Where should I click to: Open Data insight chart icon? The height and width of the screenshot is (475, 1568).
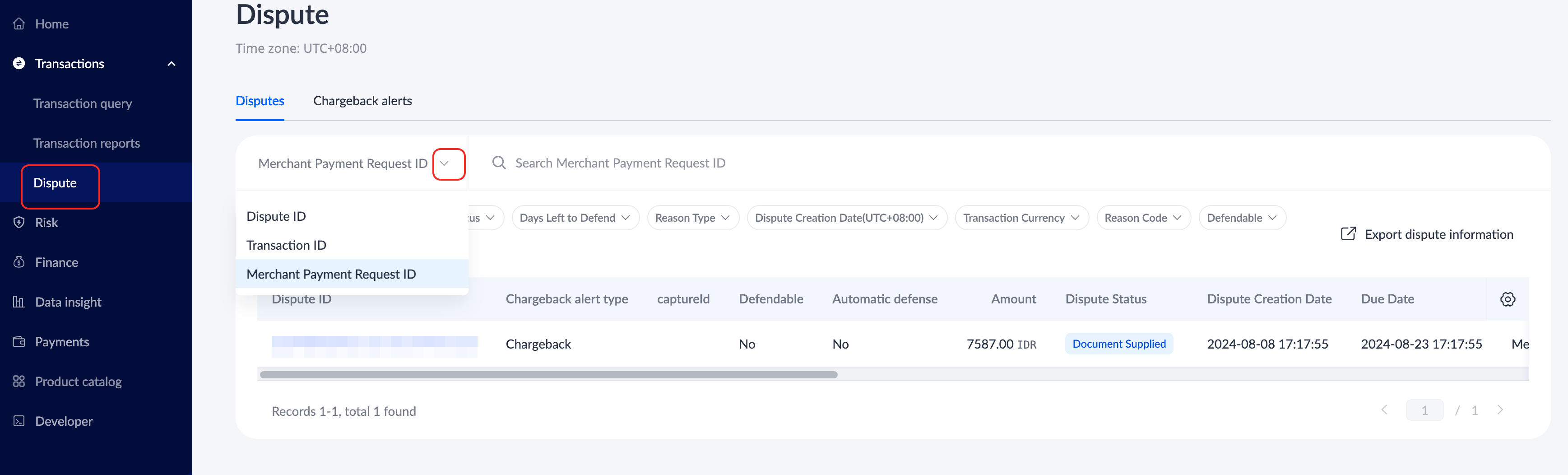click(19, 302)
